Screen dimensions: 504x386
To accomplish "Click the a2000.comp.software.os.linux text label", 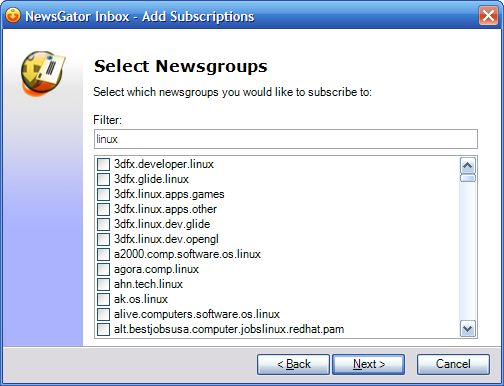I will pos(187,254).
